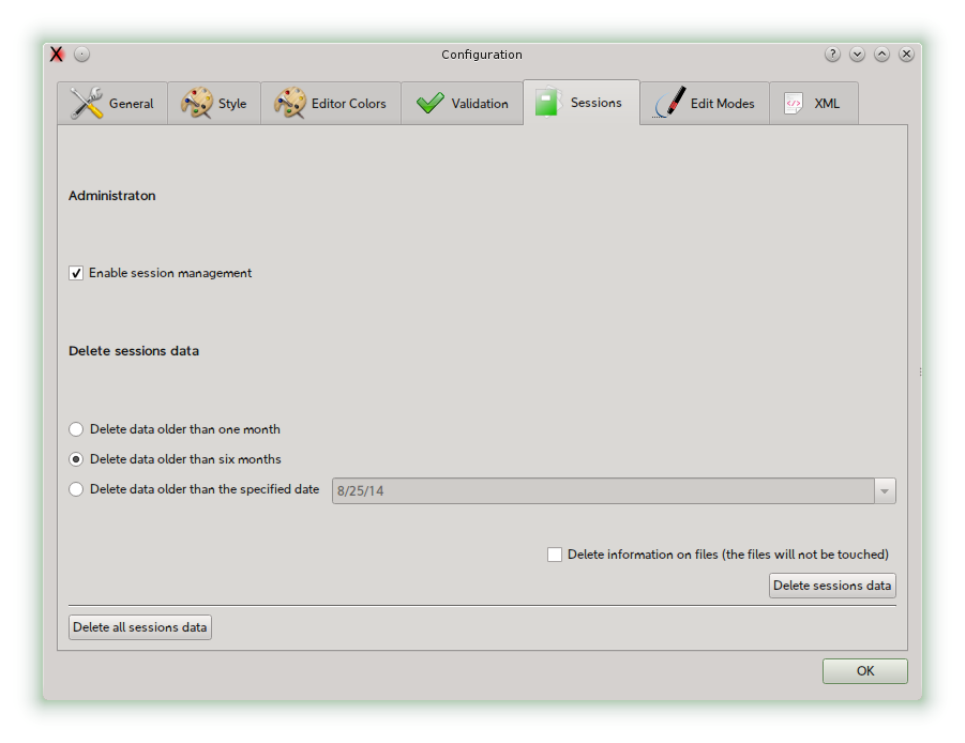Viewport: 965px width, 743px height.
Task: Click the Configuration window title
Action: 482,55
